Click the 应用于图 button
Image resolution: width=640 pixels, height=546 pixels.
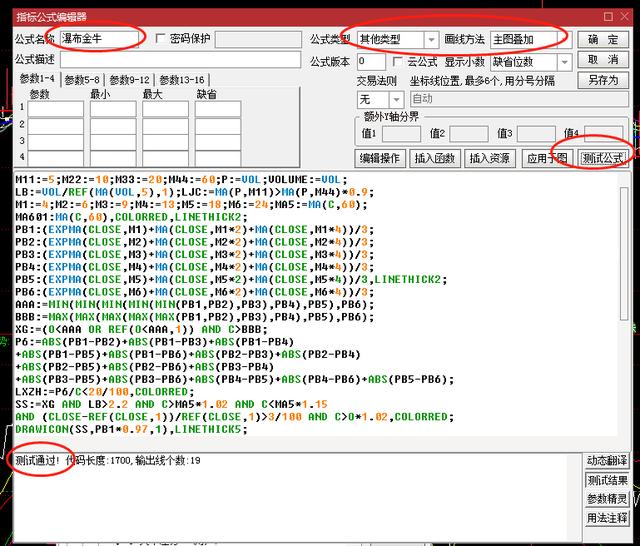pyautogui.click(x=547, y=158)
